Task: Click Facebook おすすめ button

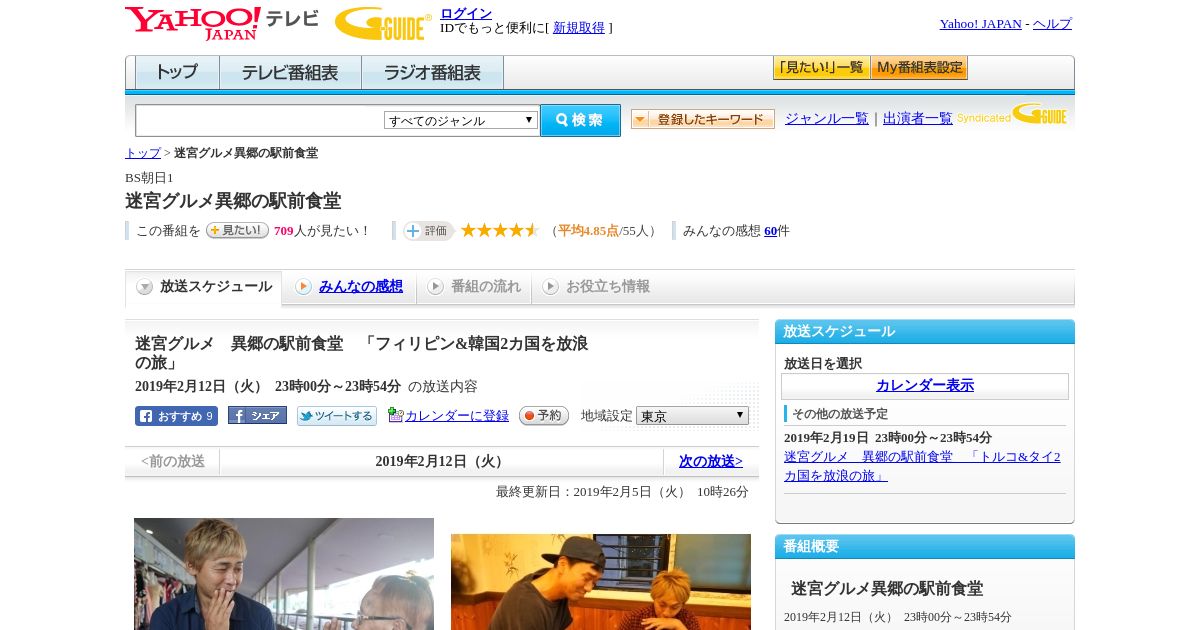Action: point(176,416)
